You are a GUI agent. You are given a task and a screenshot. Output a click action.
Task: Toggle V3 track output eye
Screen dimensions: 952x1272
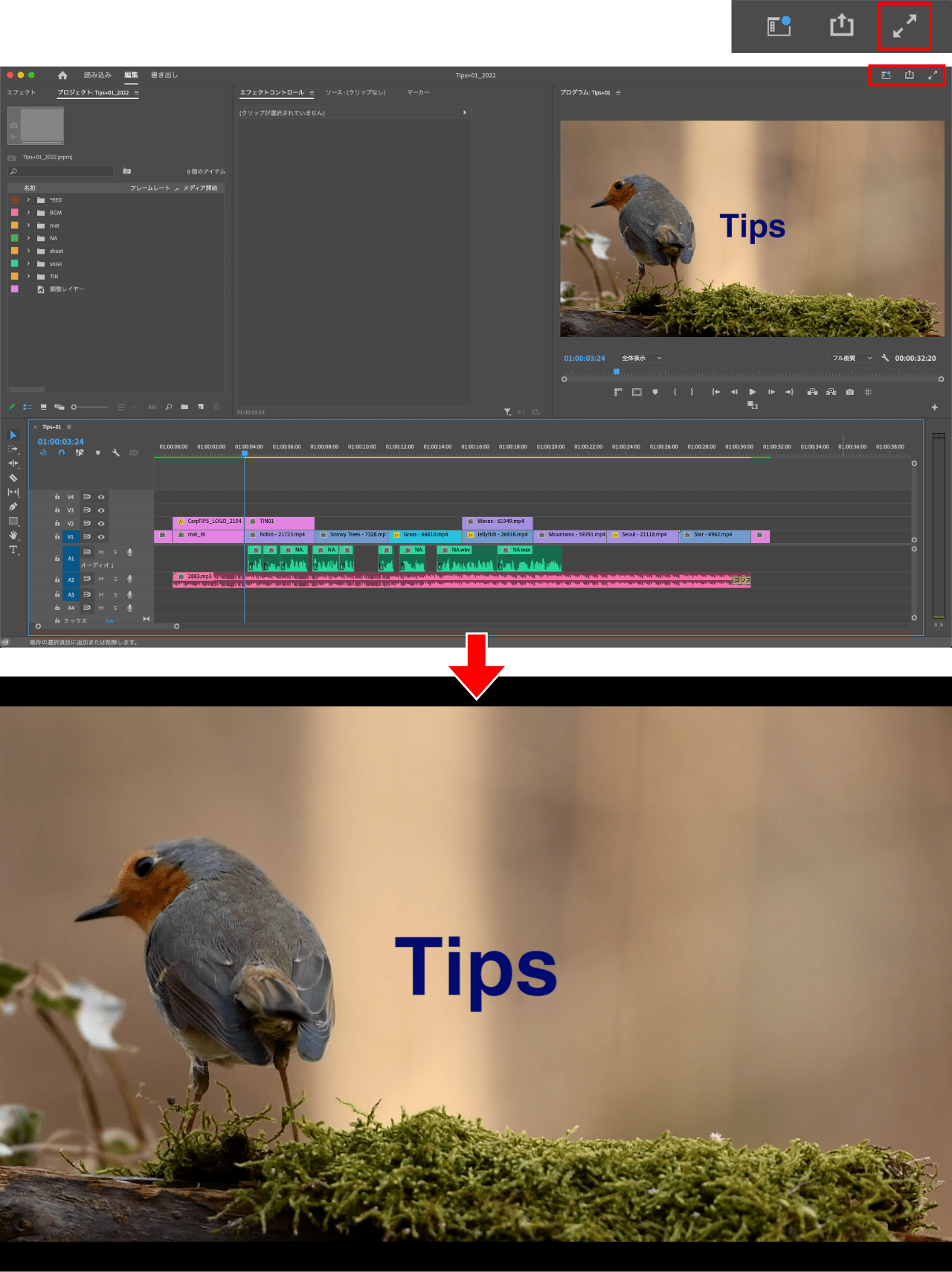coord(101,510)
